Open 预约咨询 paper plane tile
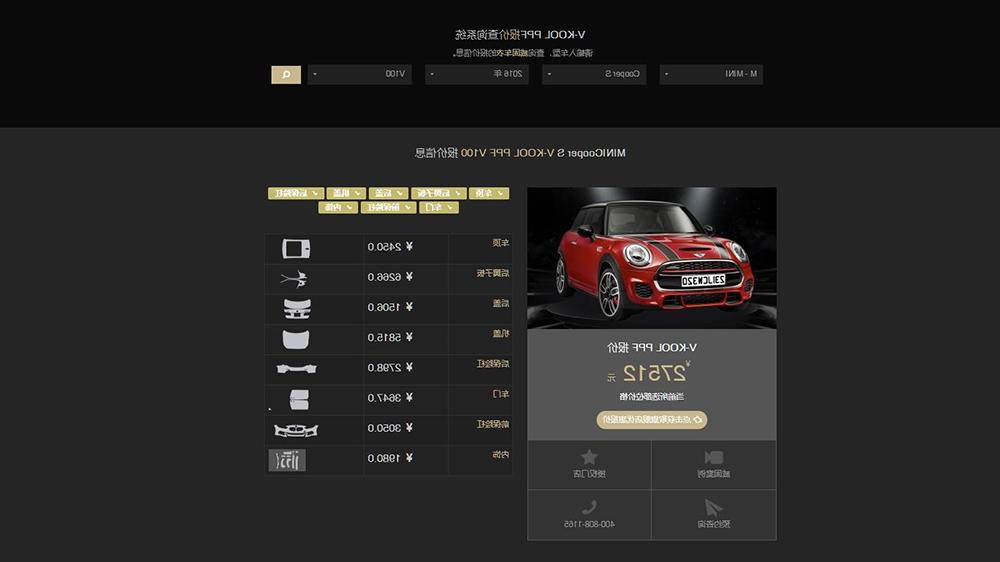This screenshot has height=562, width=1000. point(714,515)
